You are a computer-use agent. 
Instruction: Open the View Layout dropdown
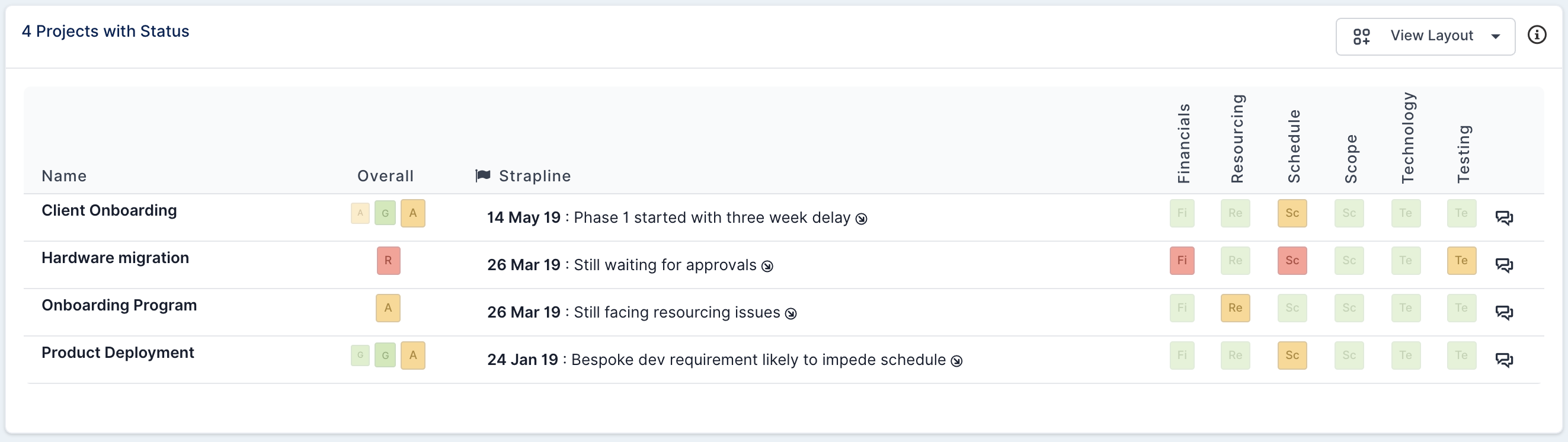coord(1425,37)
